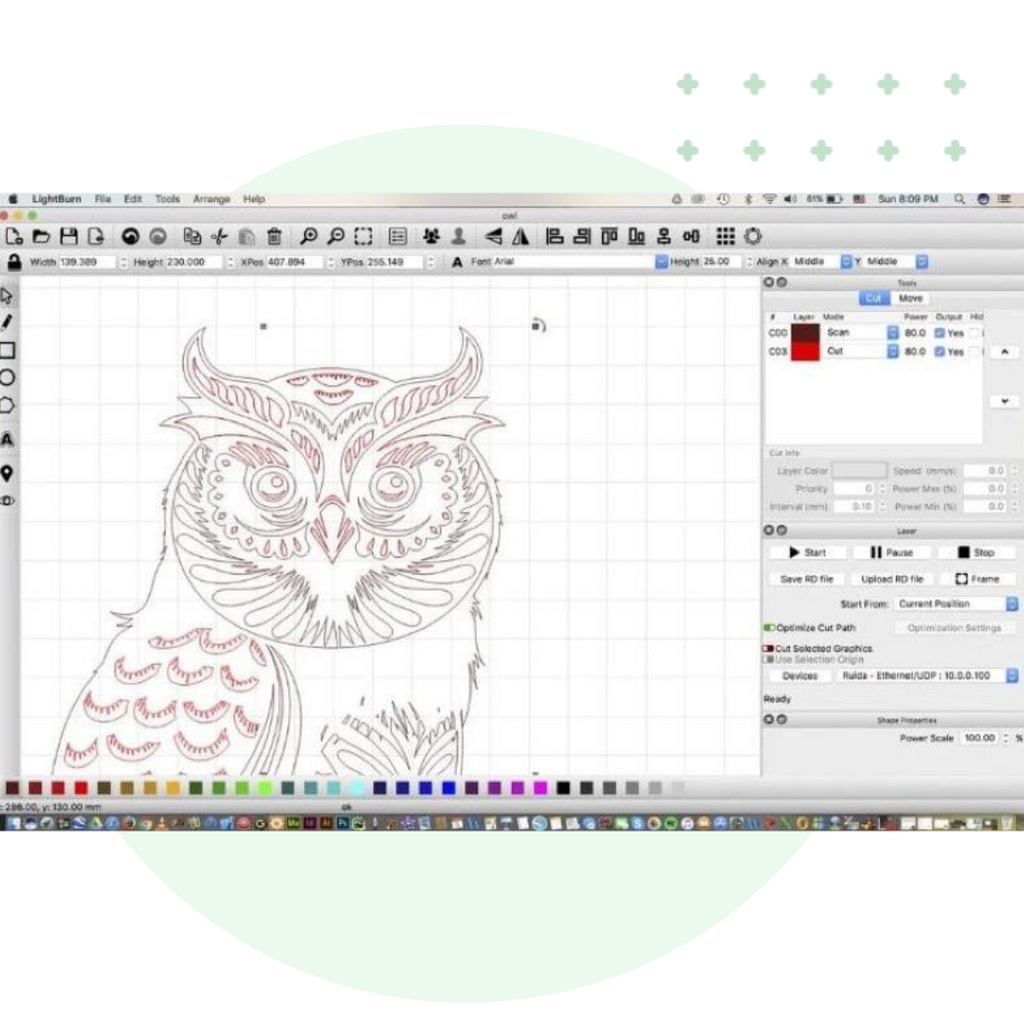Select the Draw Lines pencil tool
1024x1024 pixels.
[x=7, y=322]
